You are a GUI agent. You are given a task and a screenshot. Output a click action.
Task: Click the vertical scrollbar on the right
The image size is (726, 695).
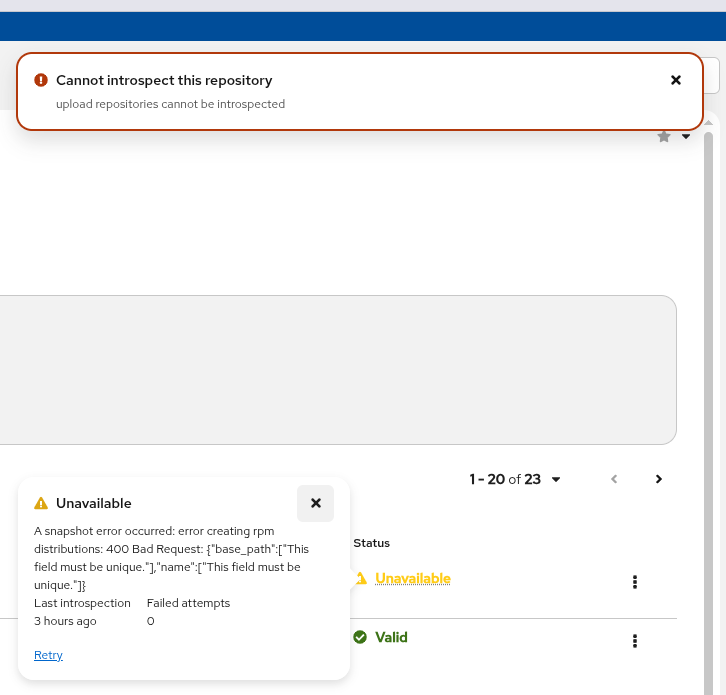click(709, 400)
